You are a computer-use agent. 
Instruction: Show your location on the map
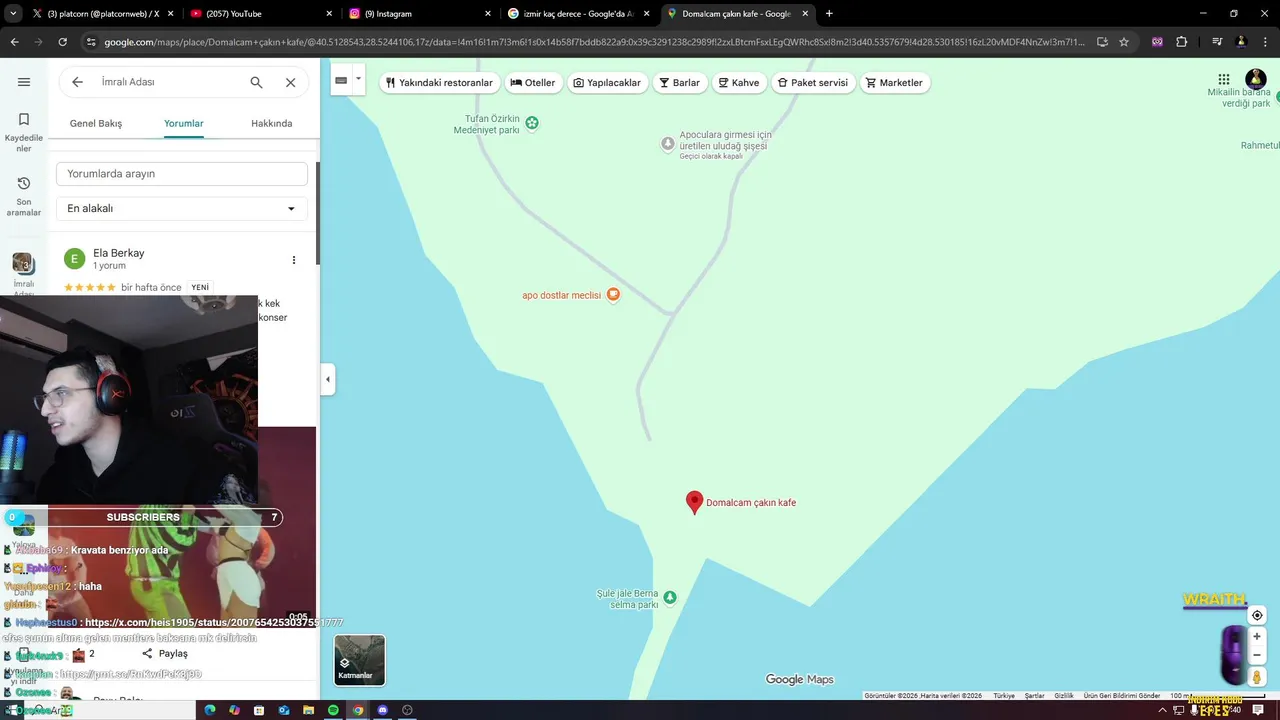[x=1257, y=615]
